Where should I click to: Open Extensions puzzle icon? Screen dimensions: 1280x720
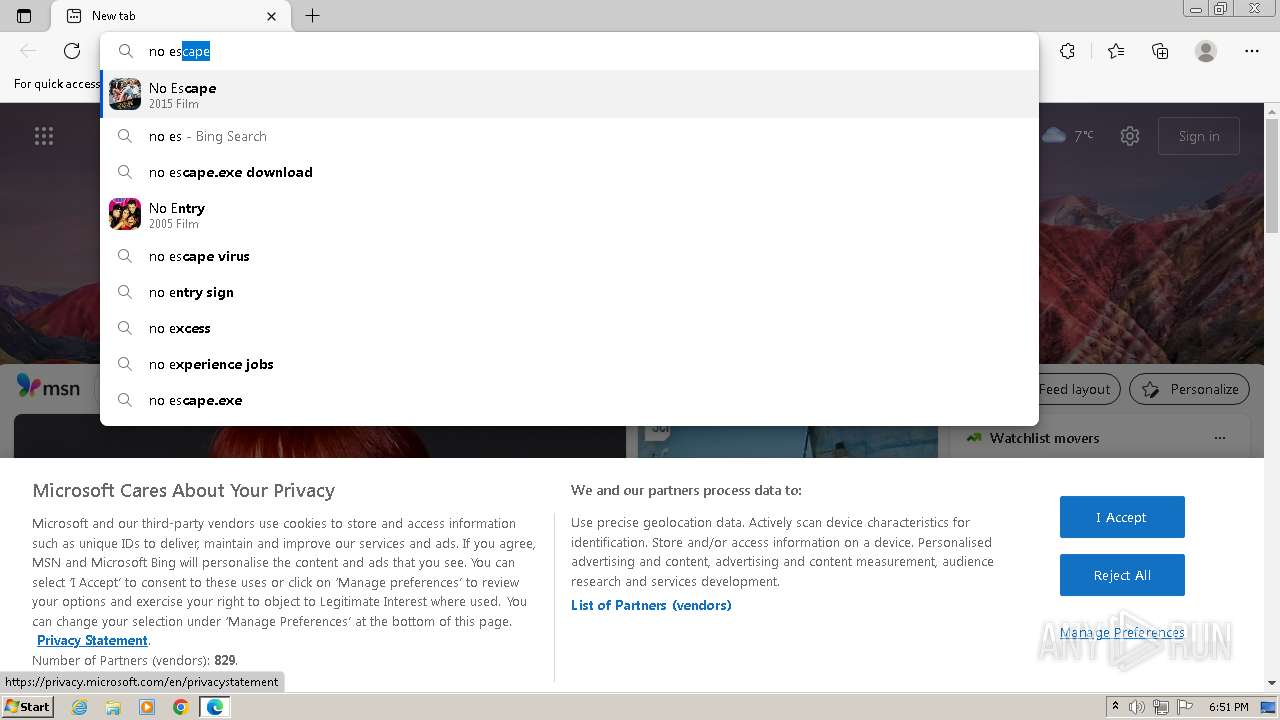pos(1067,51)
